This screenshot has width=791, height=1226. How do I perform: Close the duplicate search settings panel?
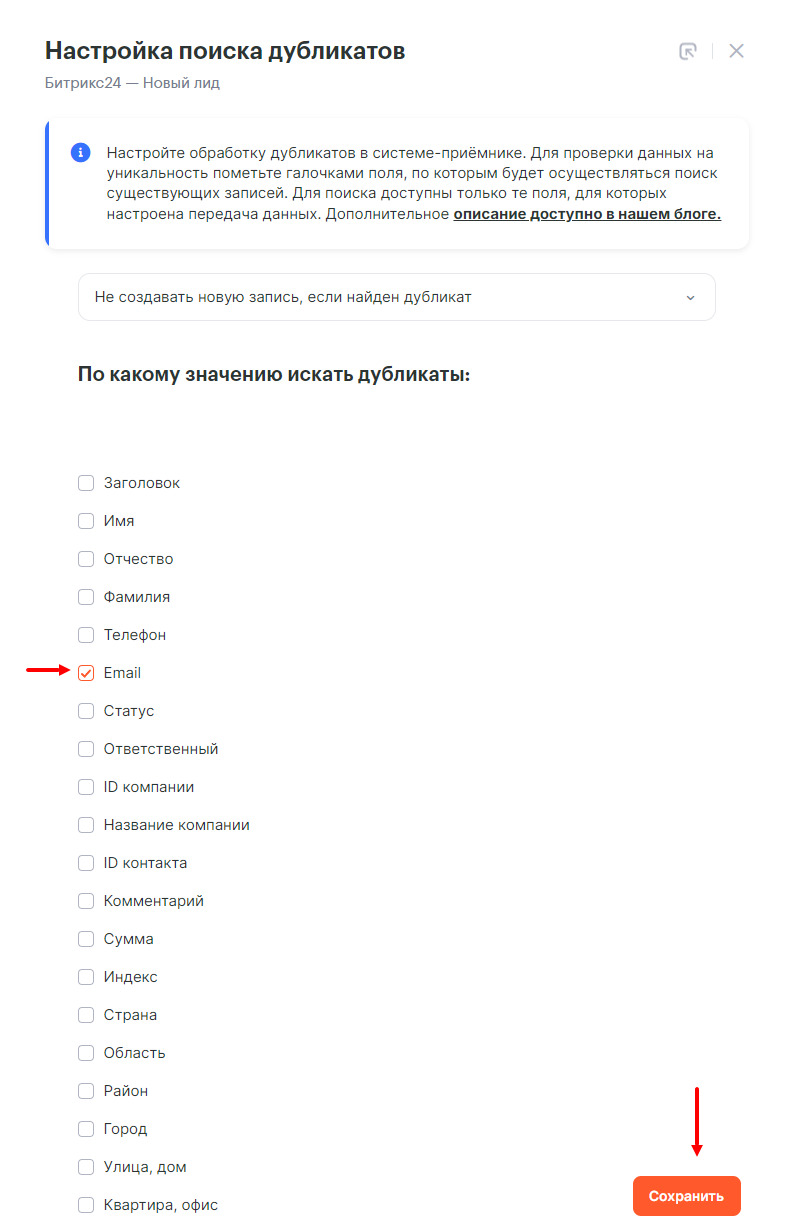tap(736, 52)
